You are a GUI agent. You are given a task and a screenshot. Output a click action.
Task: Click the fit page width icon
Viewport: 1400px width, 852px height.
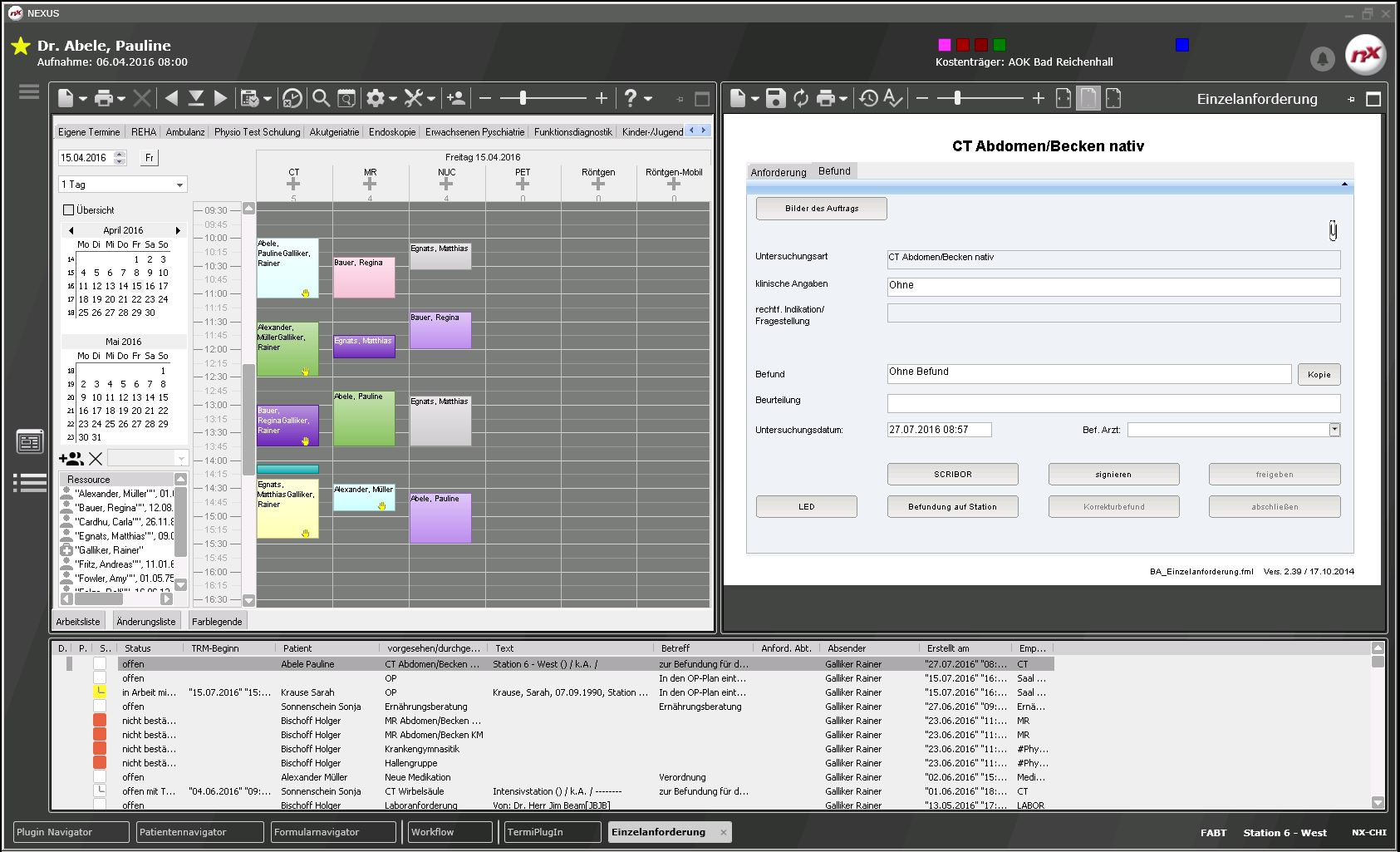coord(1064,99)
